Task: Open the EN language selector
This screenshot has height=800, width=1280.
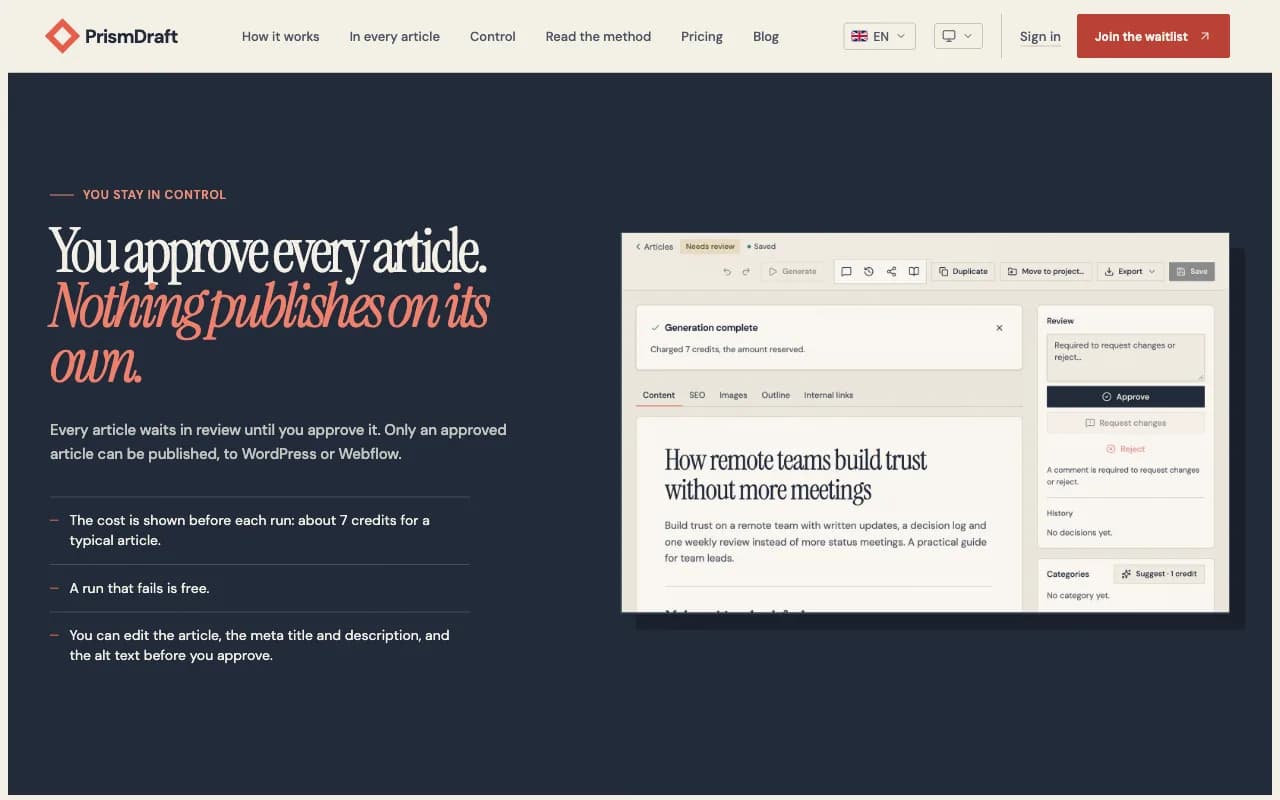Action: [879, 36]
